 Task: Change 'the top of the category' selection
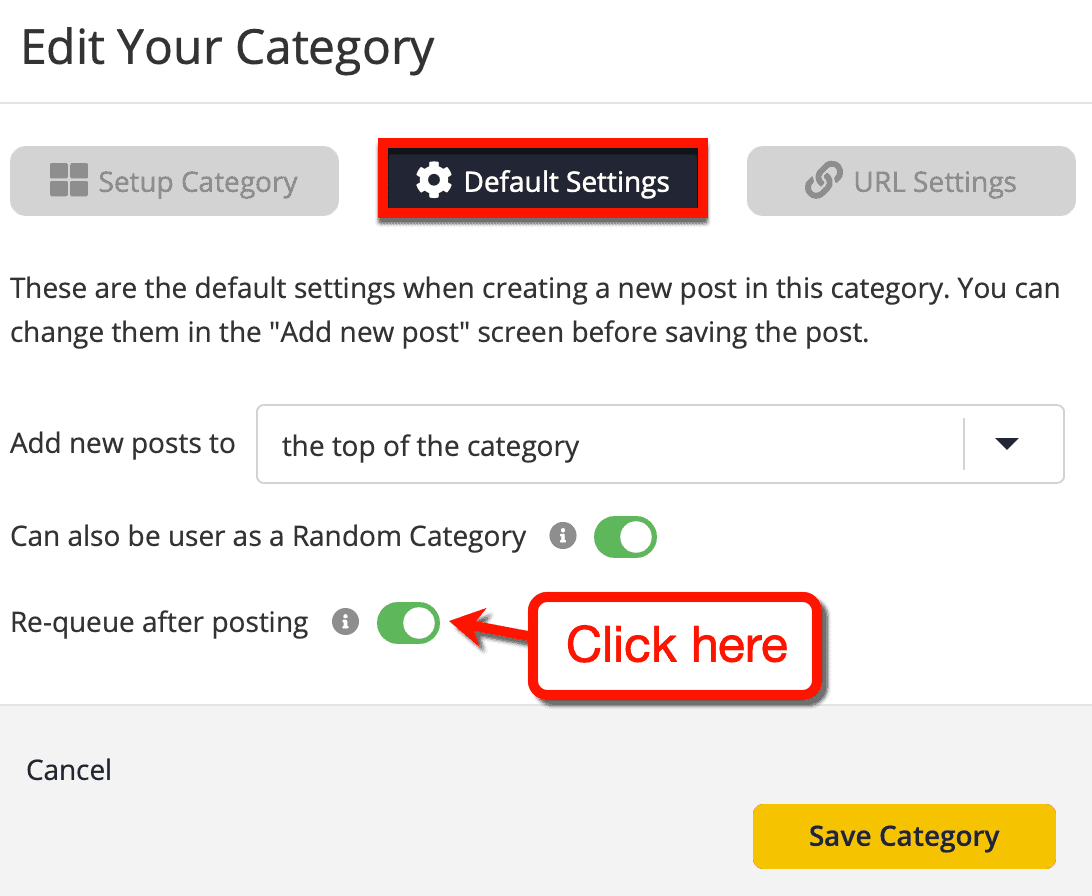coord(660,444)
